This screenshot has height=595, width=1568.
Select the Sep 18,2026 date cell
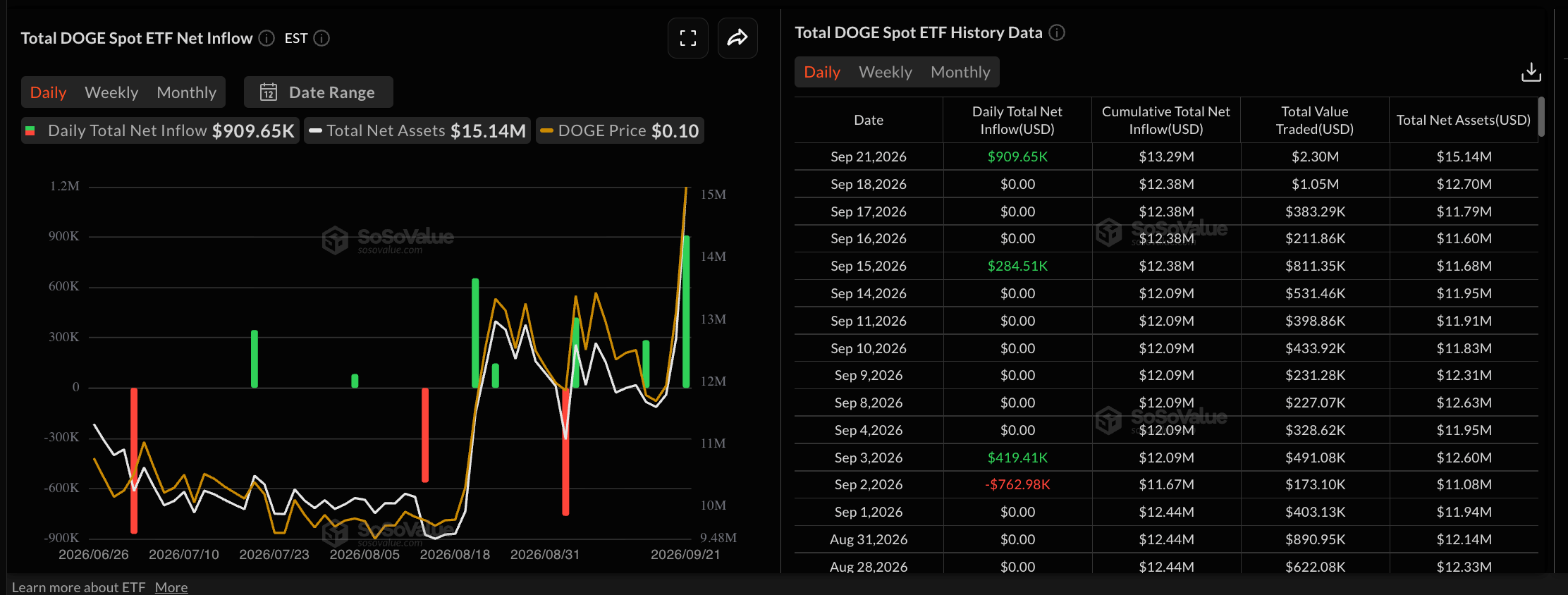tap(869, 184)
